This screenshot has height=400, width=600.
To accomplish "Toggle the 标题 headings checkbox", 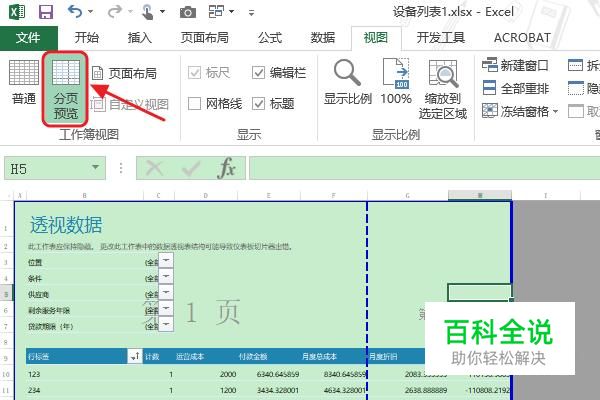I will click(258, 103).
